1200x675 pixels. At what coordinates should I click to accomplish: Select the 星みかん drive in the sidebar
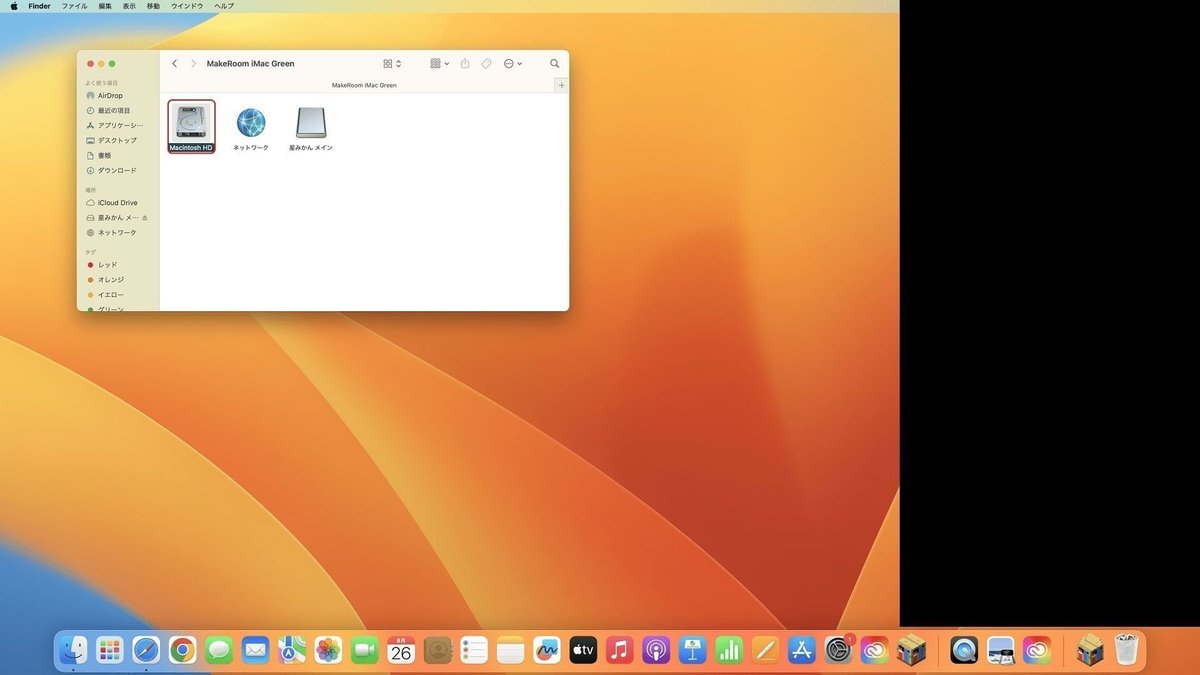112,218
